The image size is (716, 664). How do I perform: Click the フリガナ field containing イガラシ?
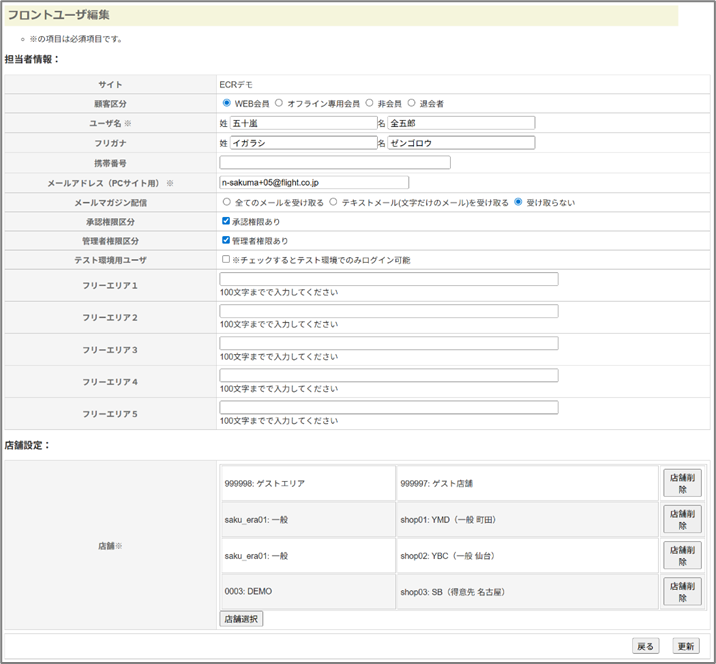click(x=303, y=143)
